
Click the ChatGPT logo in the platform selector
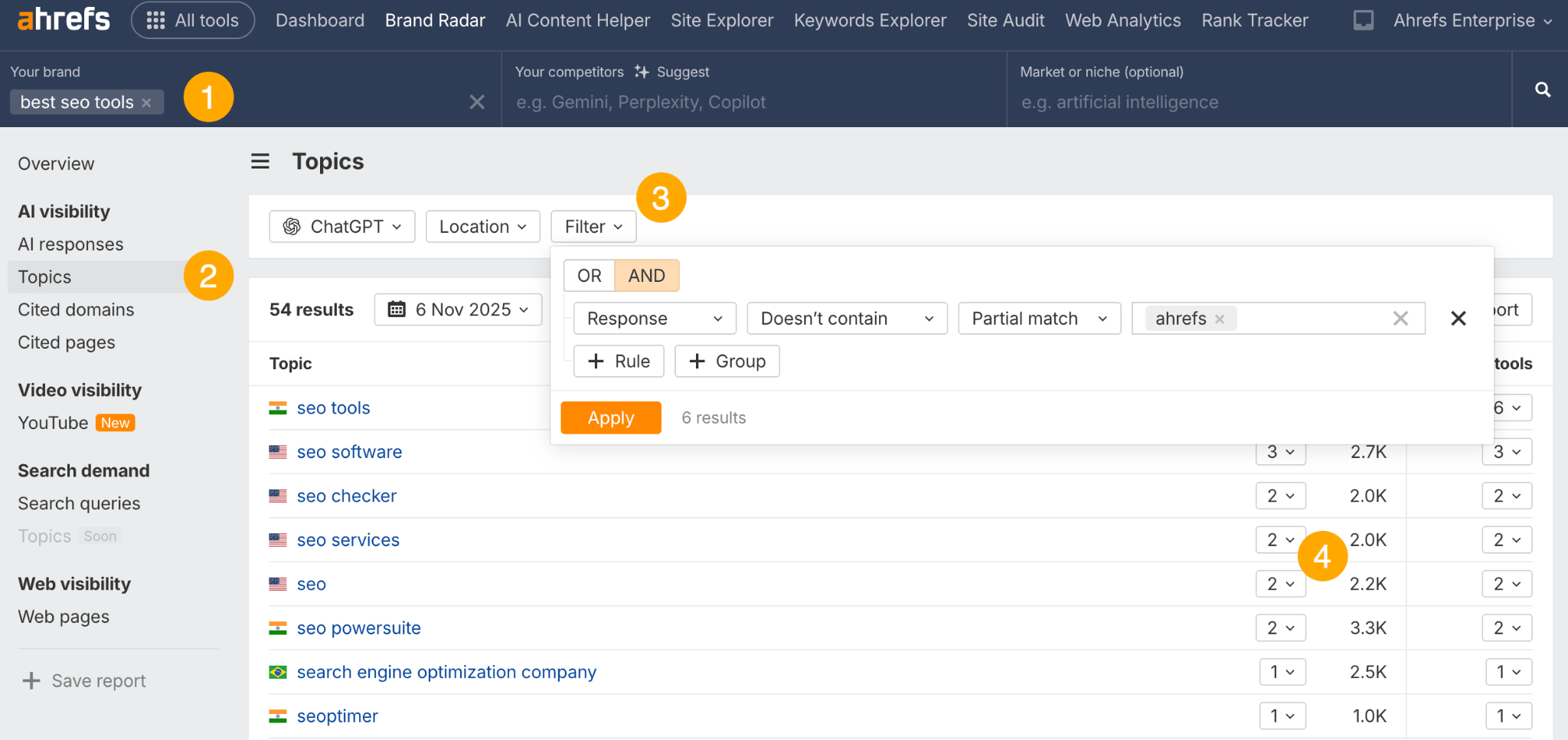tap(292, 226)
